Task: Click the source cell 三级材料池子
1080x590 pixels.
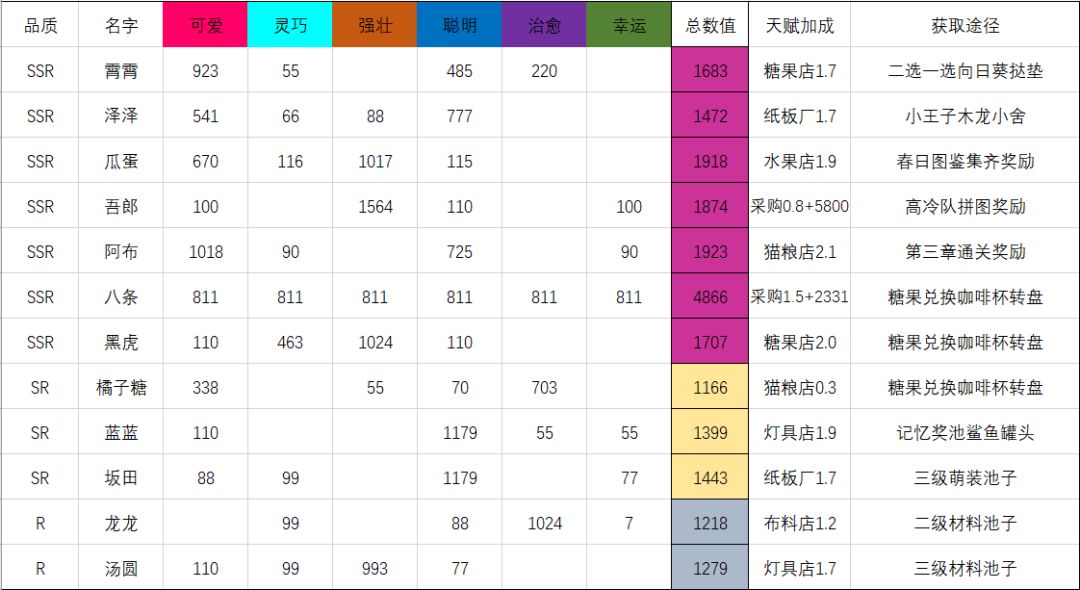Action: [x=965, y=569]
